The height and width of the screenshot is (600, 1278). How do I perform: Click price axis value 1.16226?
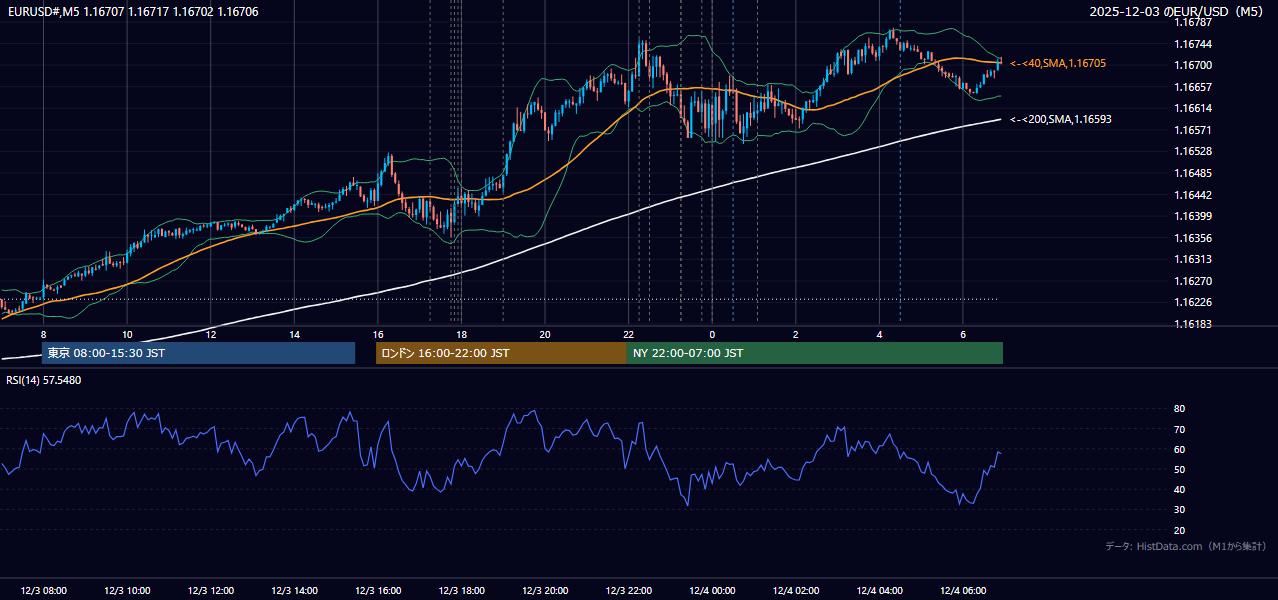coord(1192,302)
